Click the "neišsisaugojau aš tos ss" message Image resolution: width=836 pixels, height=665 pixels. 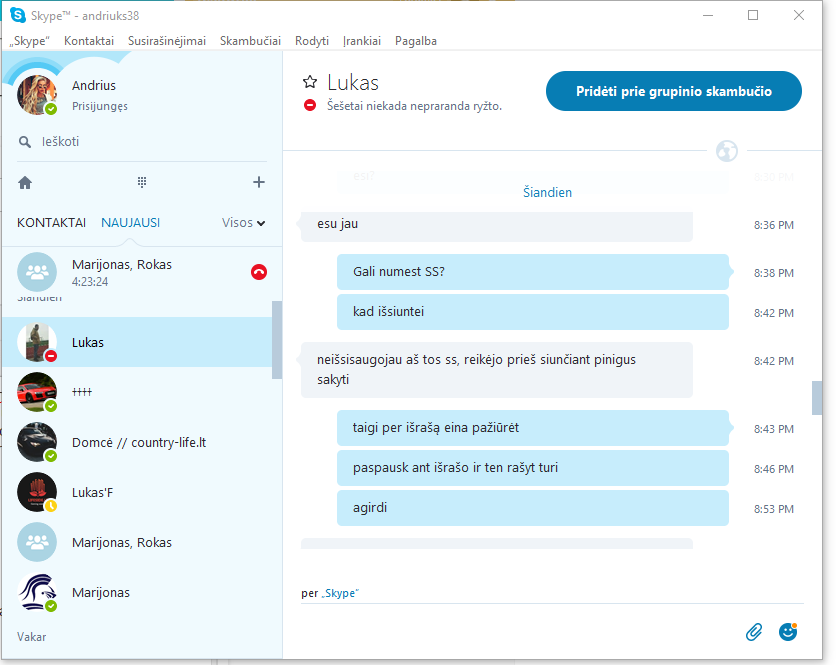coord(497,370)
